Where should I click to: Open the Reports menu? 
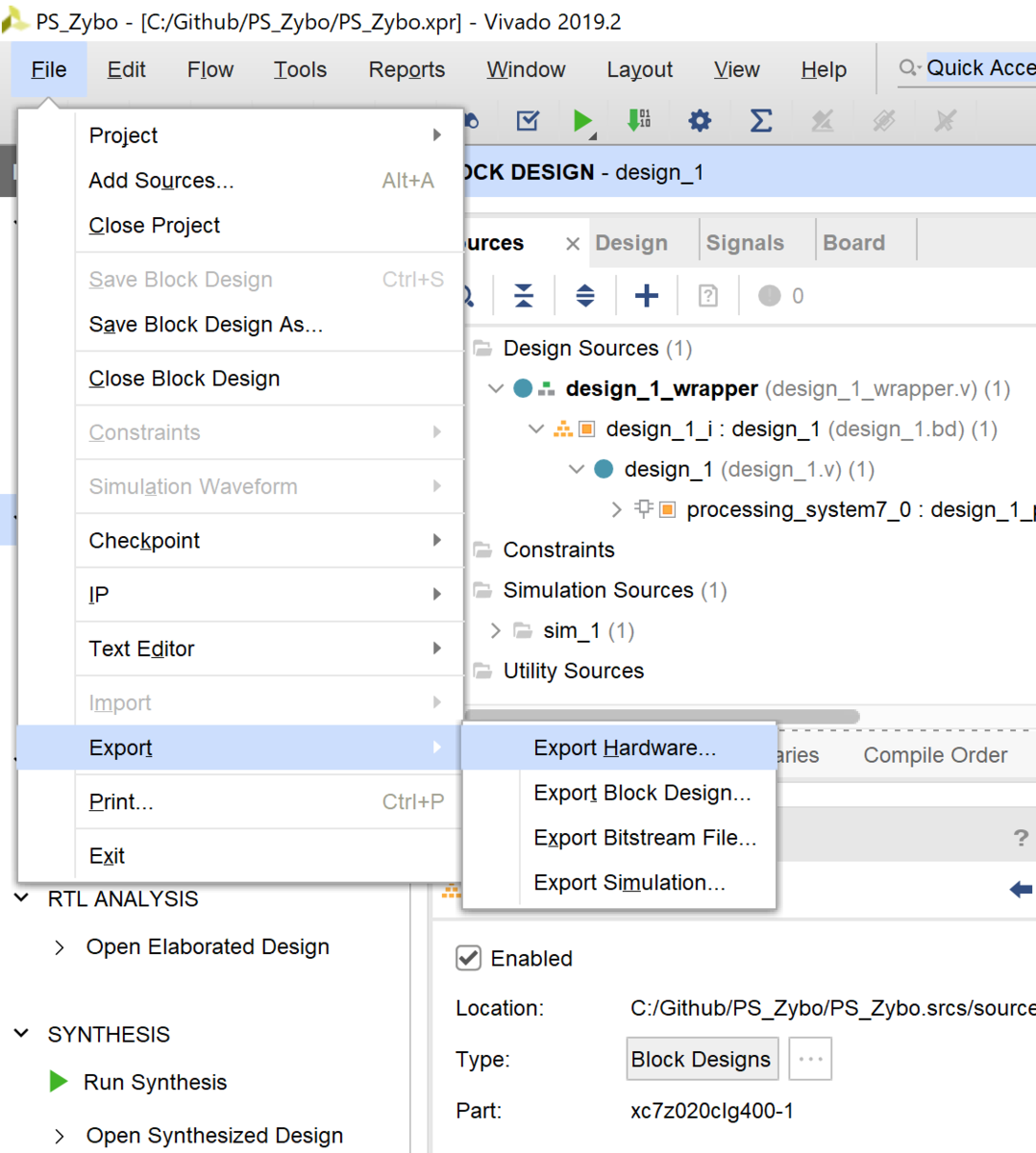407,69
